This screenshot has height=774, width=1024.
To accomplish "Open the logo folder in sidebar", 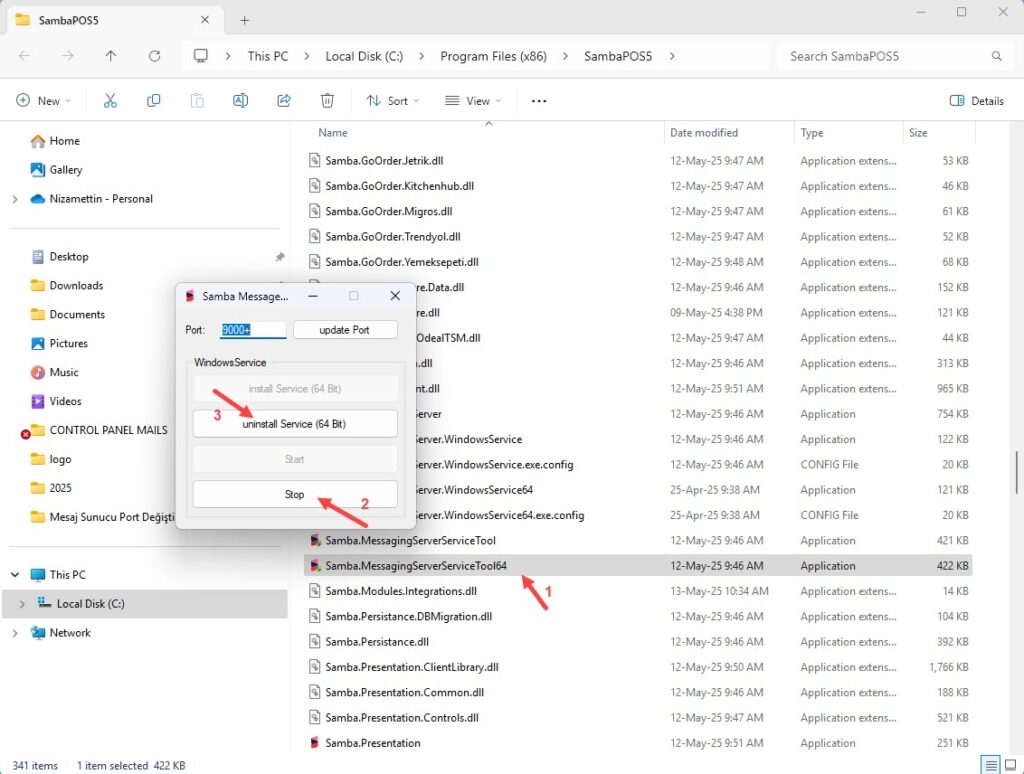I will [x=51, y=459].
